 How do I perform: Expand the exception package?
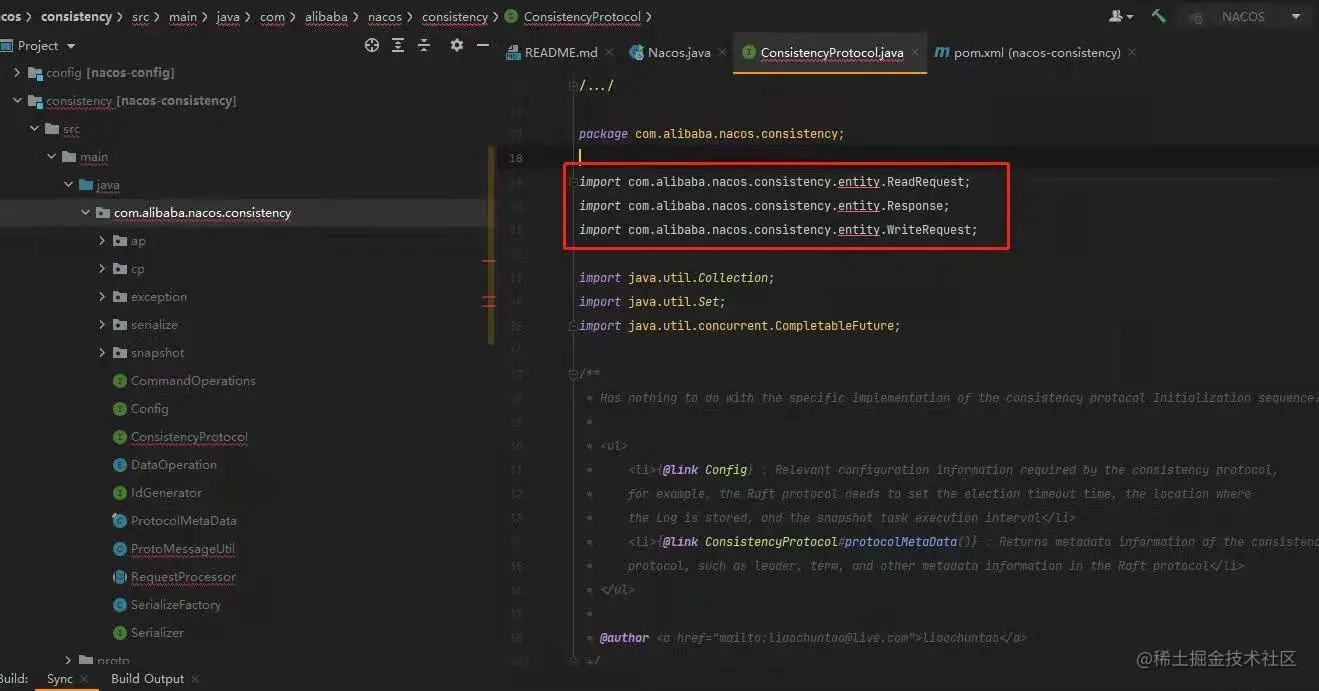pyautogui.click(x=102, y=297)
